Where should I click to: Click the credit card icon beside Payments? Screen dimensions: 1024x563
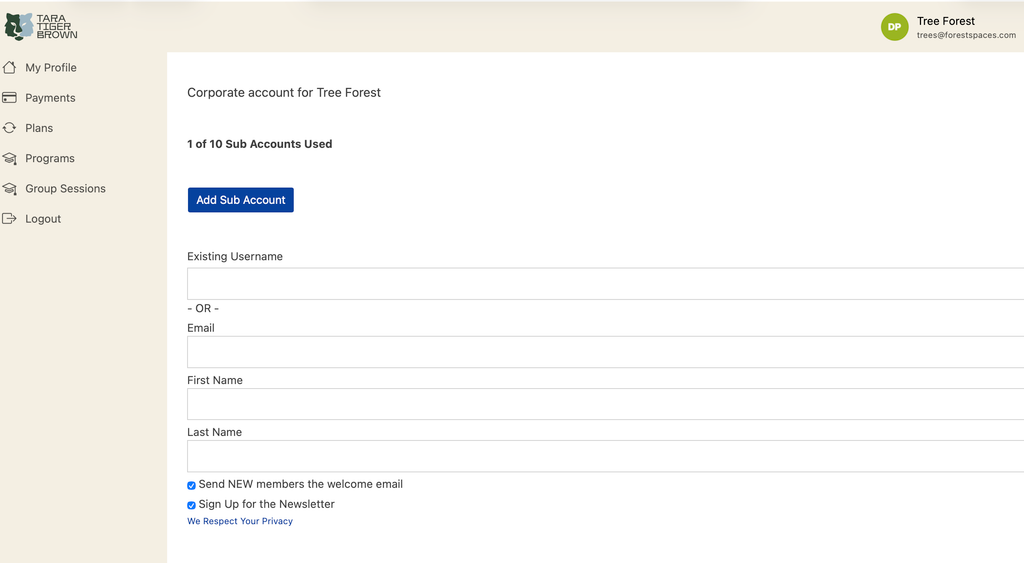coord(9,98)
